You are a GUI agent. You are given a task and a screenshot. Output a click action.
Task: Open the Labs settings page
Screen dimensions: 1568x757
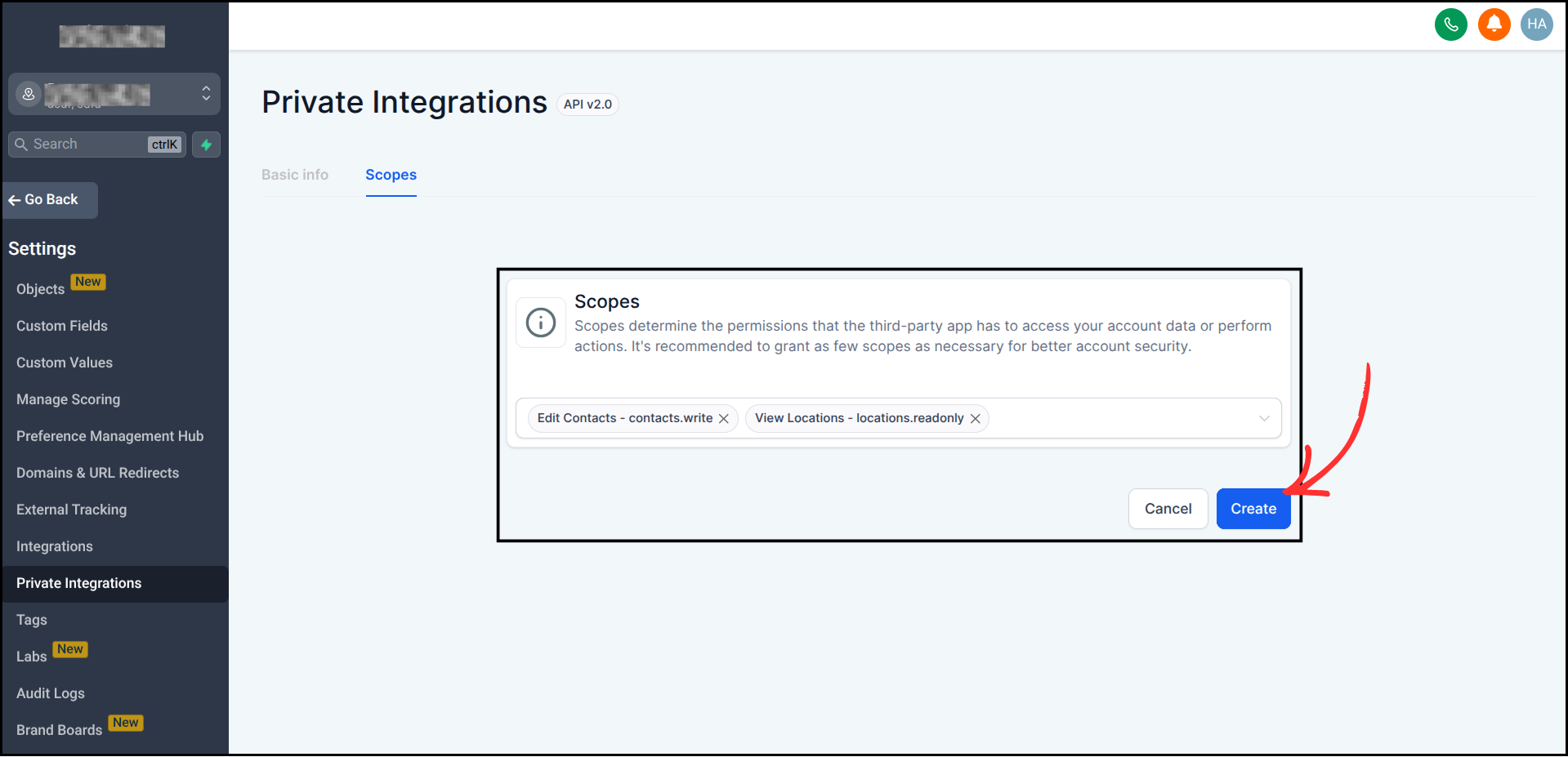(31, 656)
